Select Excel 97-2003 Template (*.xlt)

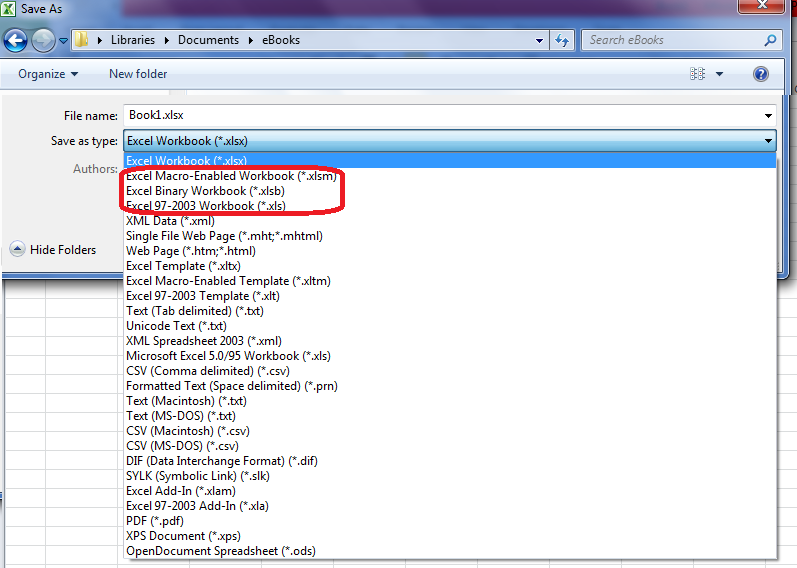pyautogui.click(x=450, y=296)
